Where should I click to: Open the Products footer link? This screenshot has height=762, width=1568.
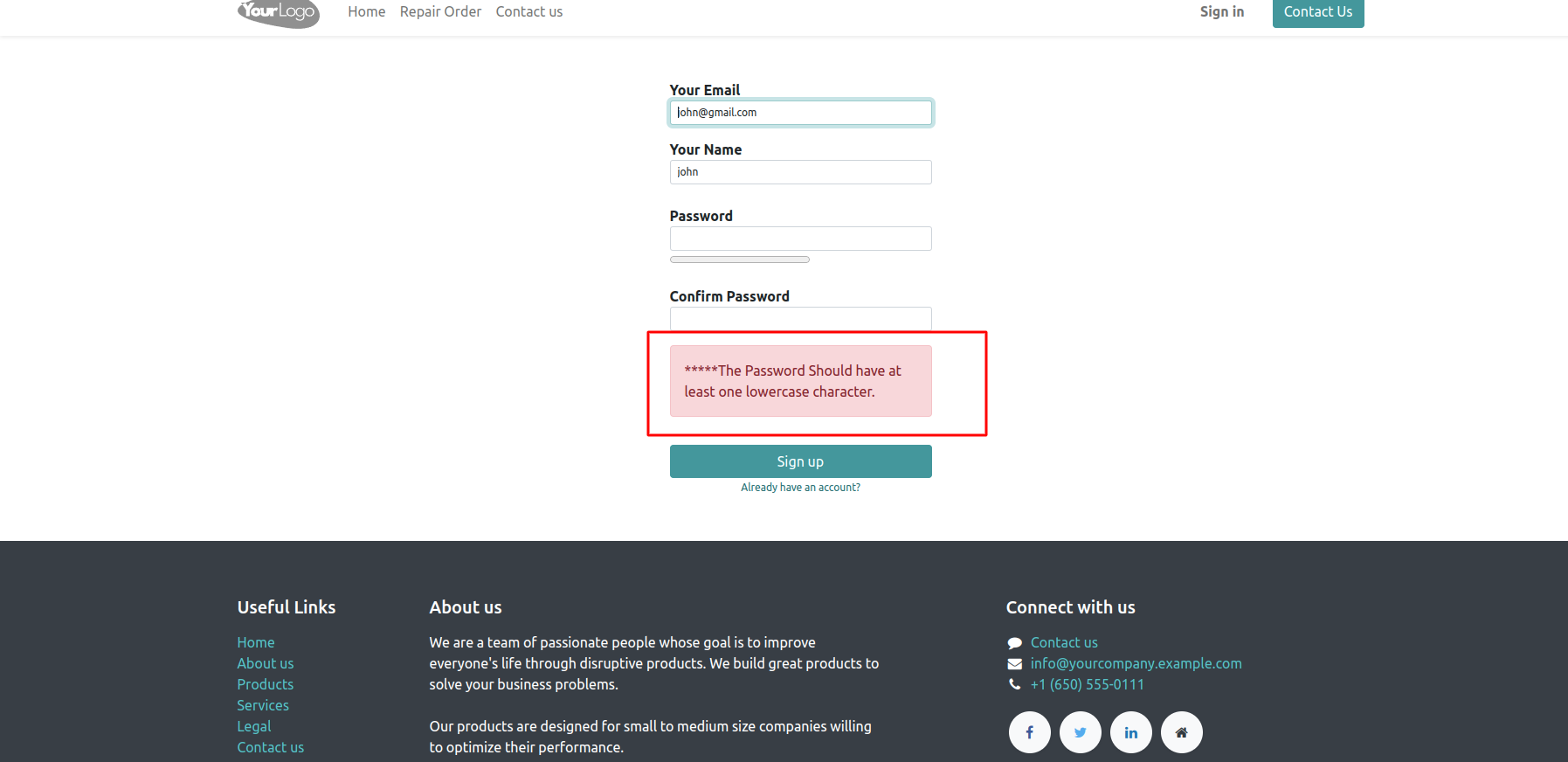pos(265,685)
